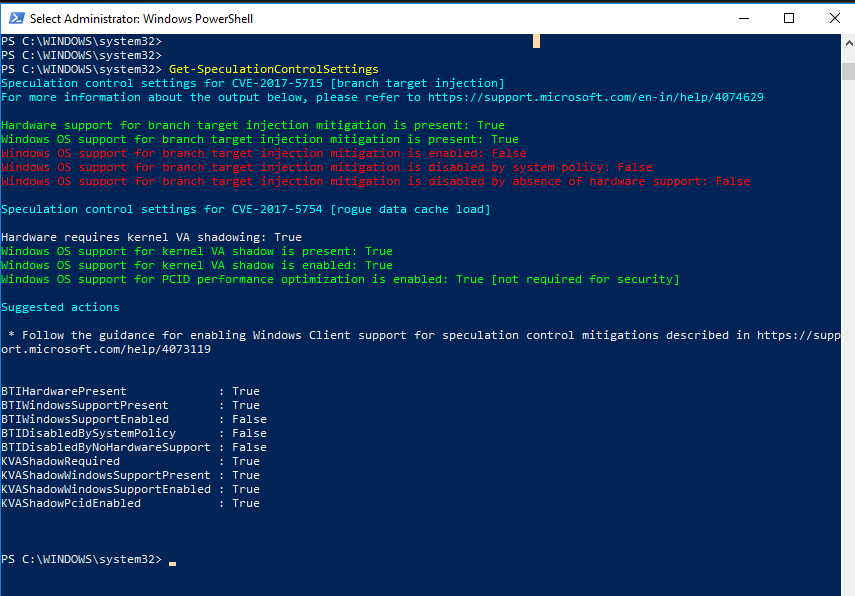Click the Get-SpeculationControlSettings command text
Image resolution: width=855 pixels, height=596 pixels.
tap(274, 69)
